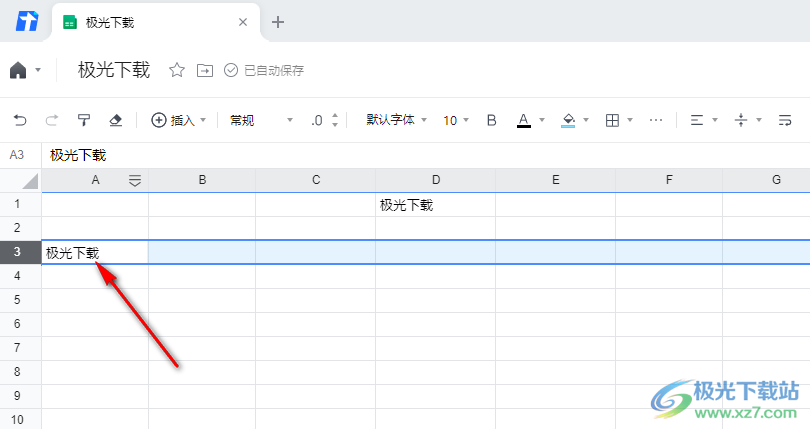810x429 pixels.
Task: Toggle text wrapping icon
Action: (x=785, y=120)
